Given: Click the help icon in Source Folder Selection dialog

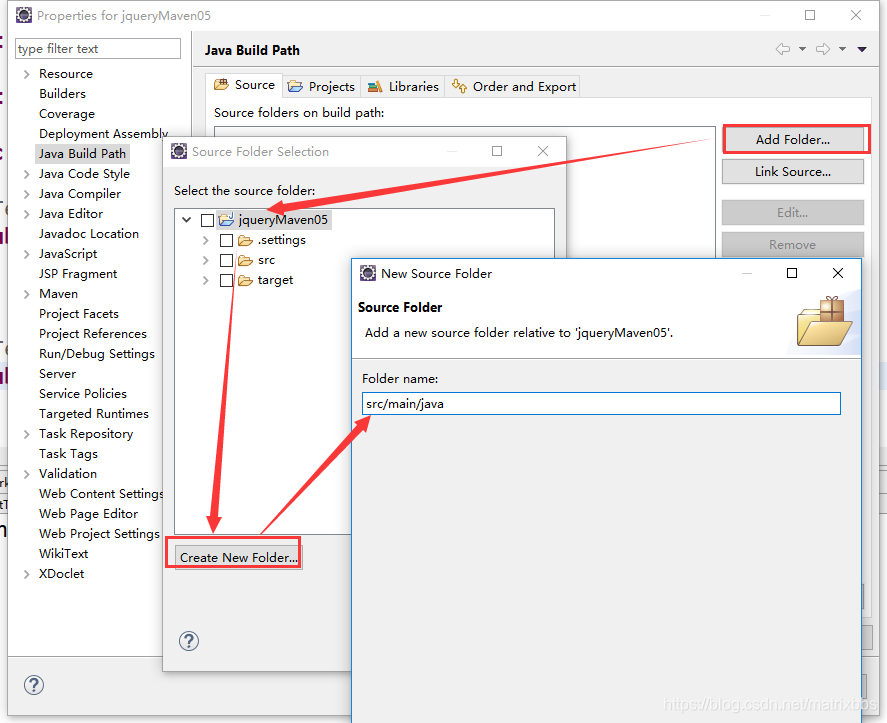Looking at the screenshot, I should tap(189, 641).
